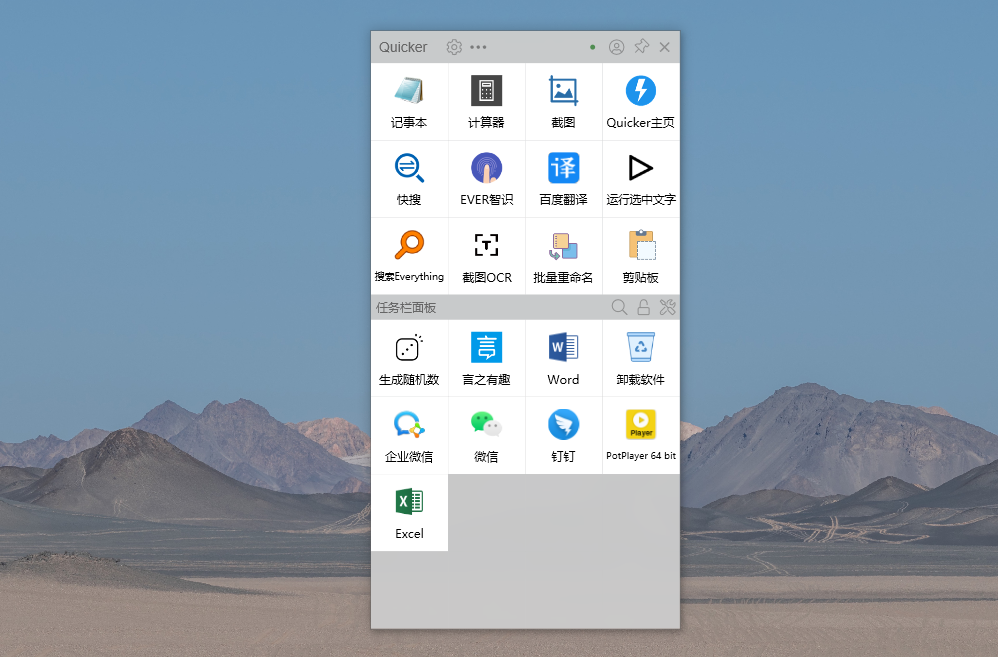Close the Quicker panel

[x=664, y=47]
